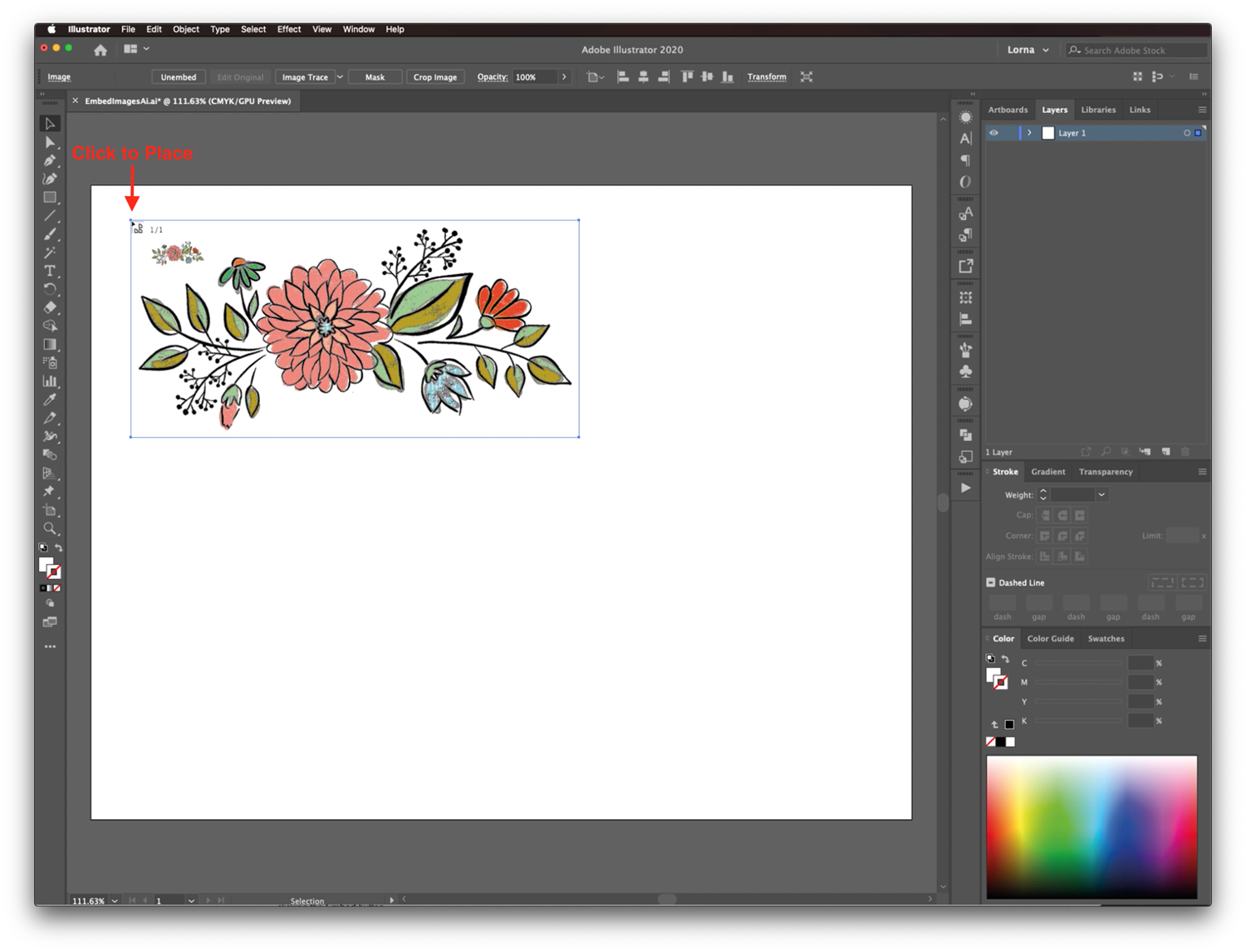
Task: Switch to the Swatches tab
Action: coord(1106,639)
